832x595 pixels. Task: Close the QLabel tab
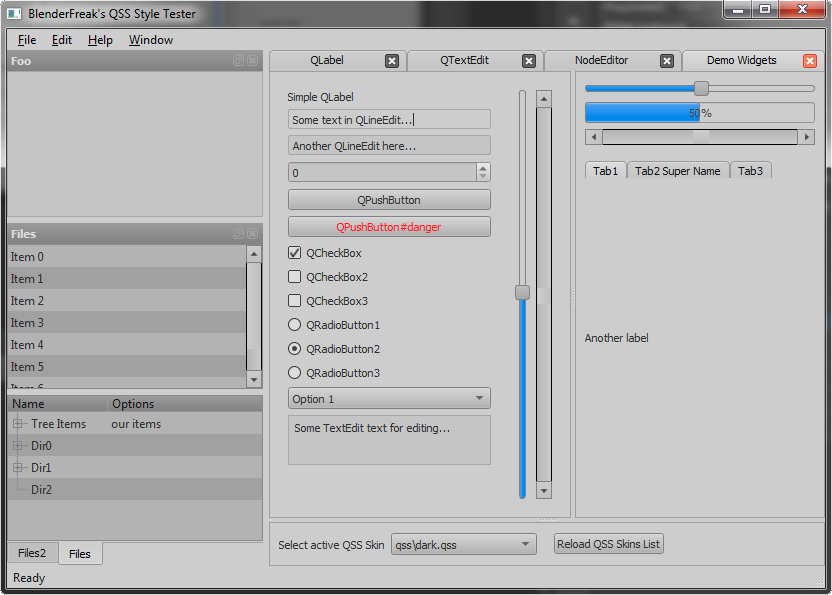point(392,61)
